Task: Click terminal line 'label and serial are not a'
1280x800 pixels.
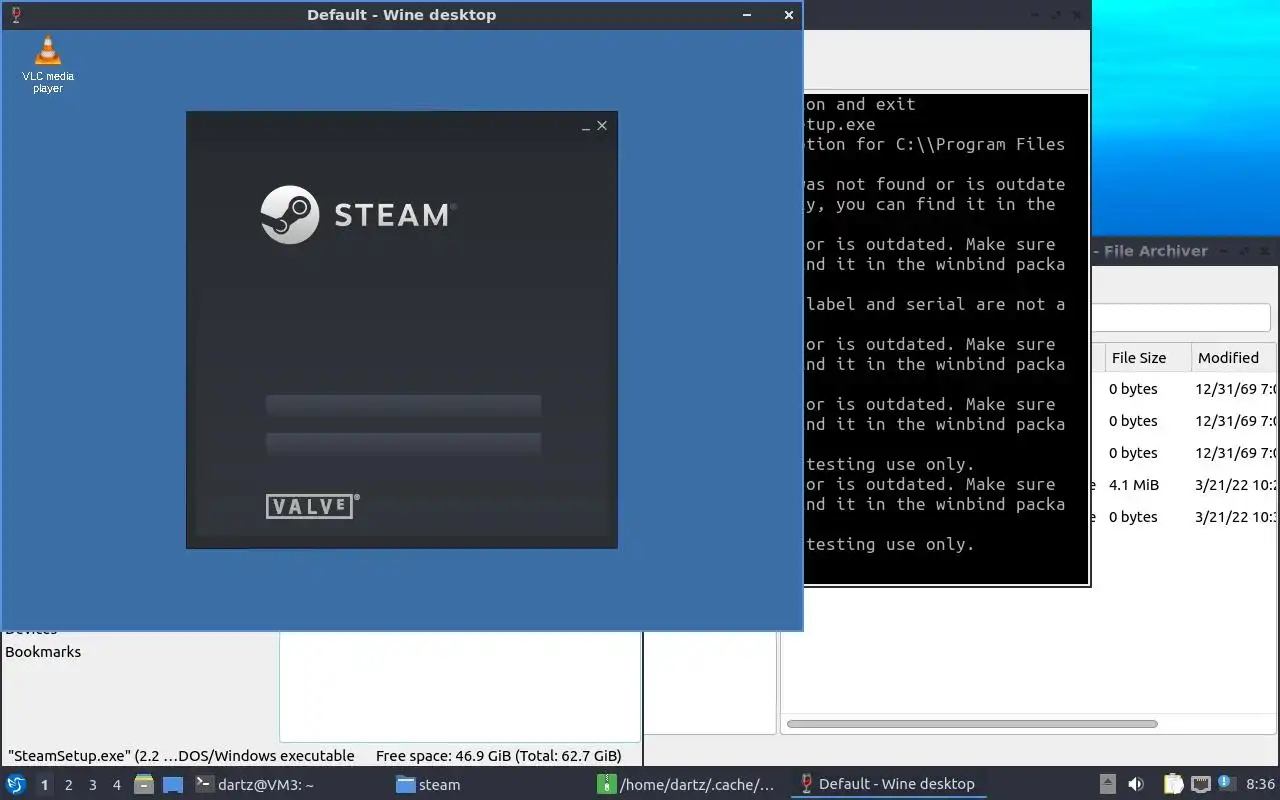Action: coord(936,304)
